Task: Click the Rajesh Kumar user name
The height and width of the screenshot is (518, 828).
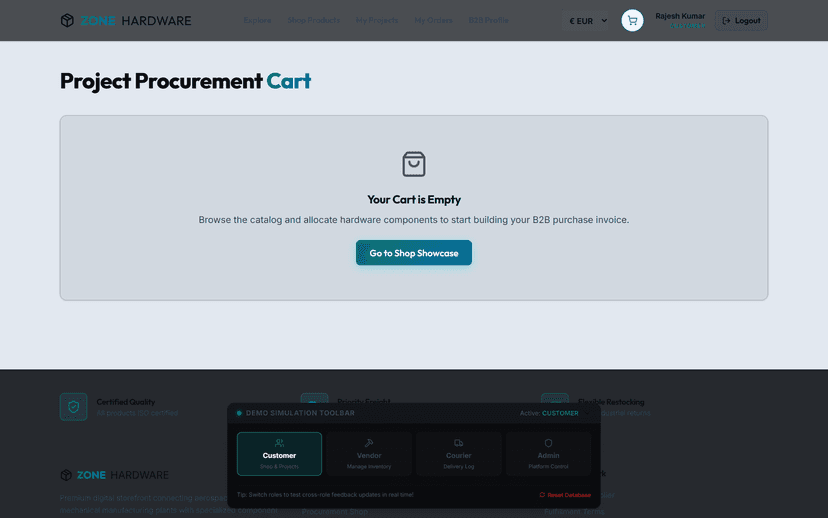Action: point(680,16)
